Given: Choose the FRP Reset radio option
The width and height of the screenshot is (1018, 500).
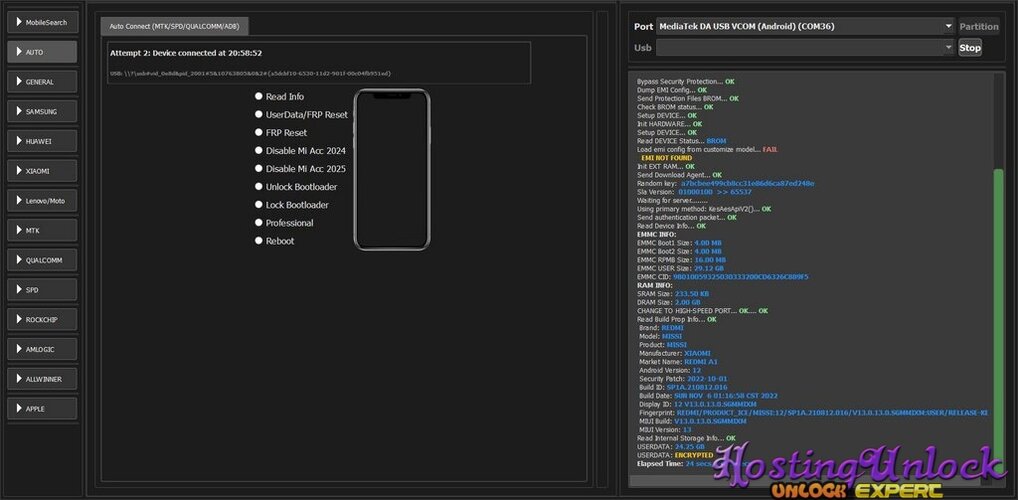Looking at the screenshot, I should tap(281, 132).
